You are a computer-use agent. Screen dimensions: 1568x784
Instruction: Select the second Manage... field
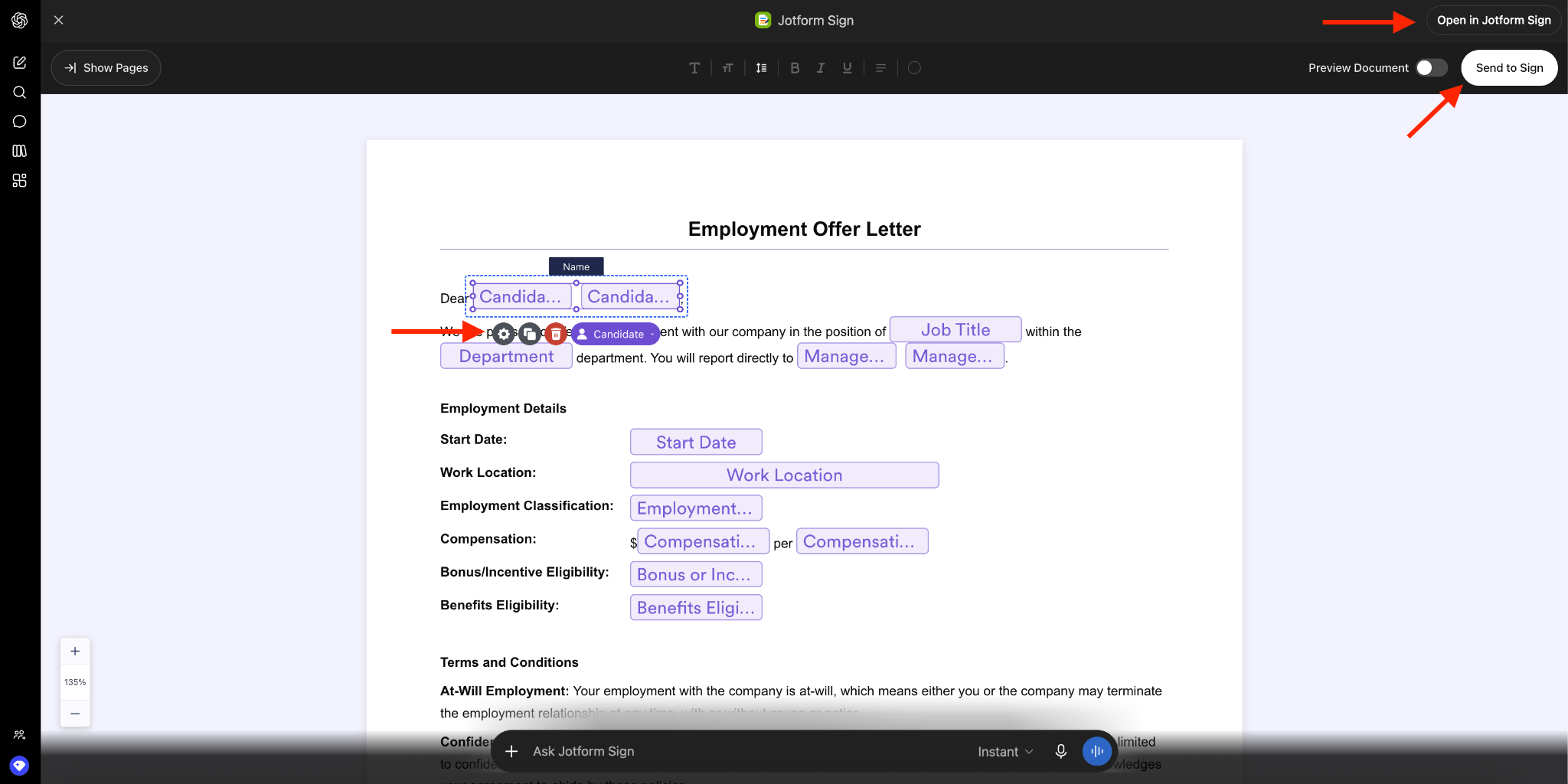pos(954,356)
